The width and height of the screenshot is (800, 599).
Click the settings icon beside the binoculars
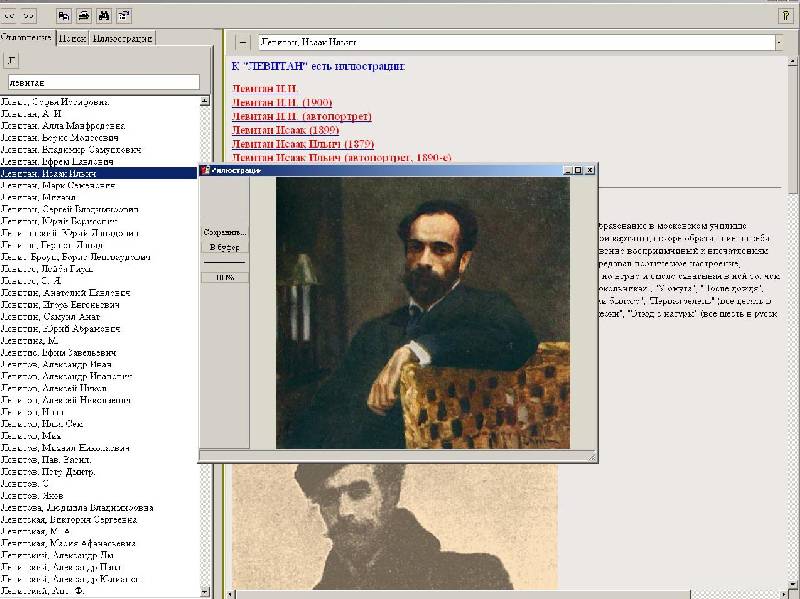123,16
